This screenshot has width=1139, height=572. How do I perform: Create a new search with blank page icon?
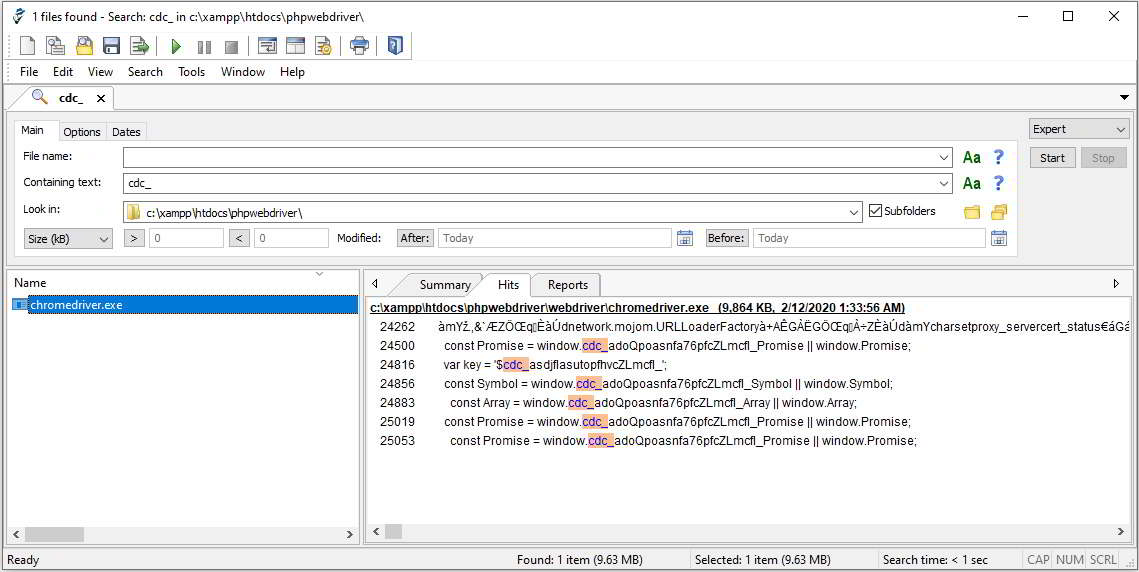point(28,47)
